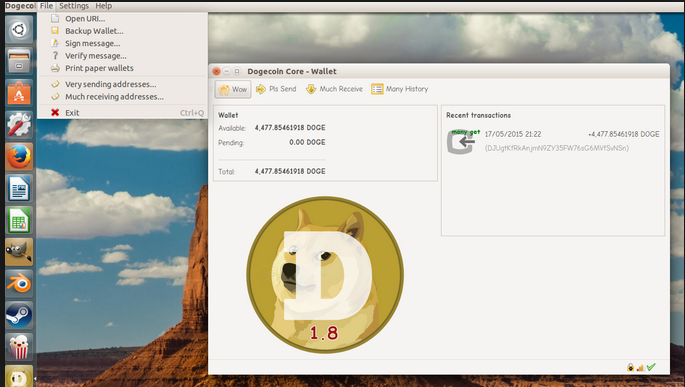Maximize the Dogecoin Core wallet window

pos(237,71)
